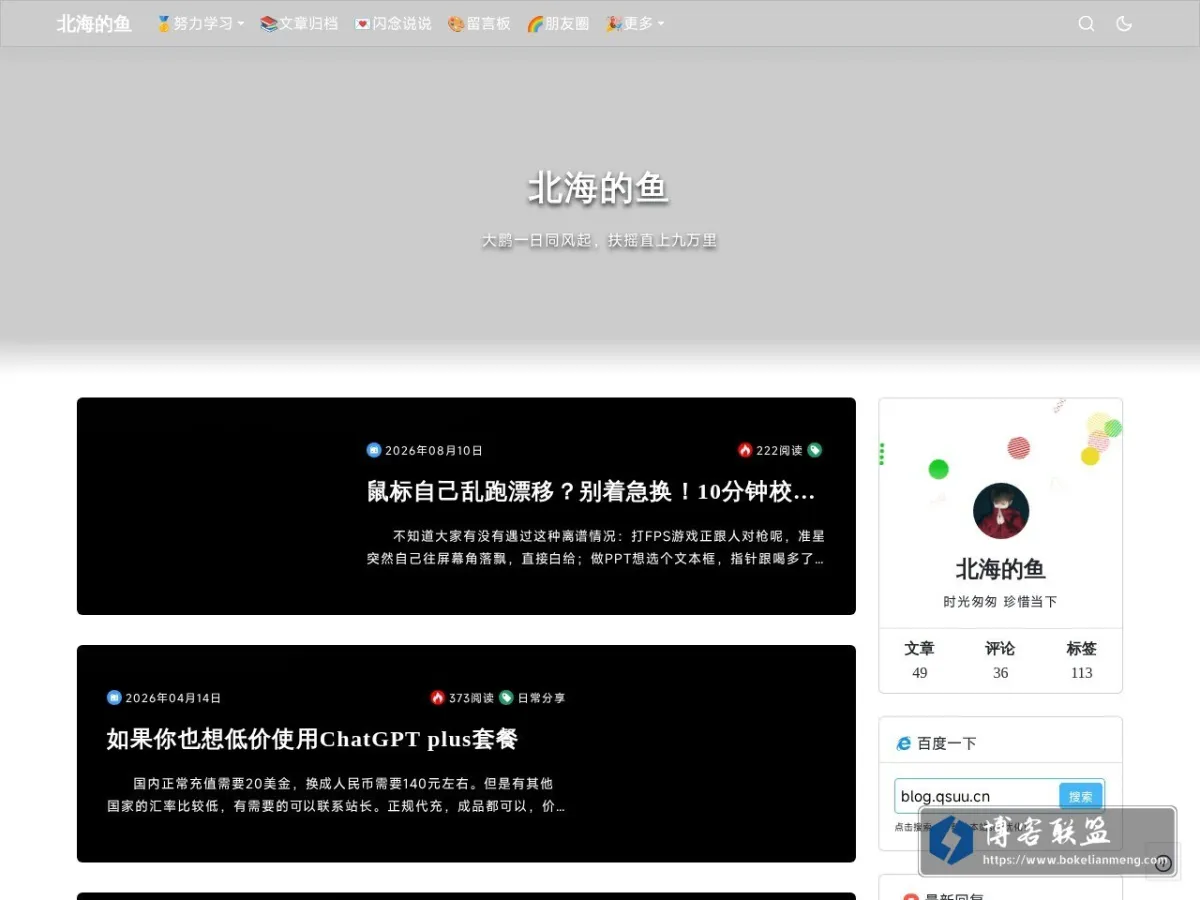The width and height of the screenshot is (1200, 900).
Task: Click the blue browser icon beside 百度一下
Action: click(x=904, y=743)
